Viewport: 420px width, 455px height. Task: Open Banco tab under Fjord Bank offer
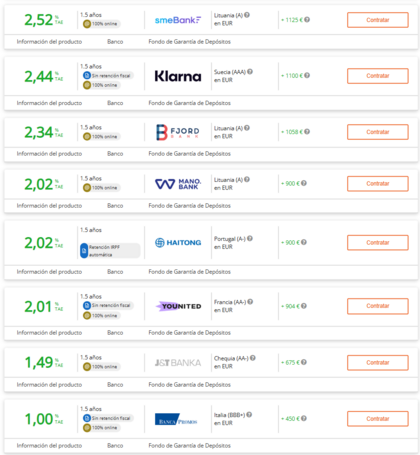[115, 154]
